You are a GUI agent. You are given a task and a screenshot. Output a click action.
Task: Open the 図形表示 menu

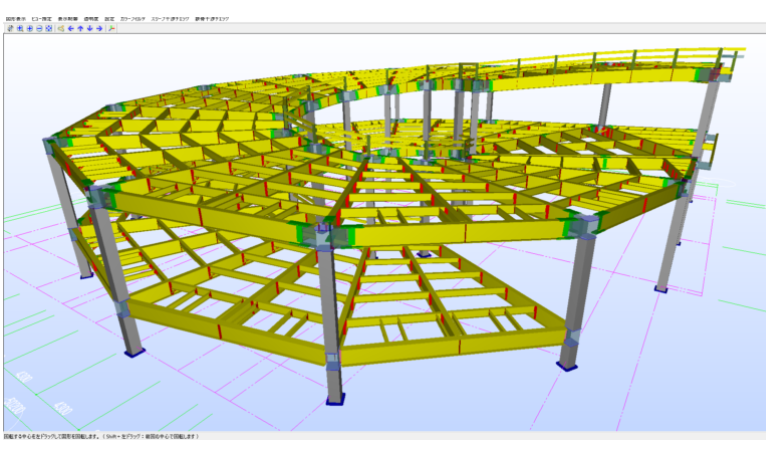[x=14, y=19]
